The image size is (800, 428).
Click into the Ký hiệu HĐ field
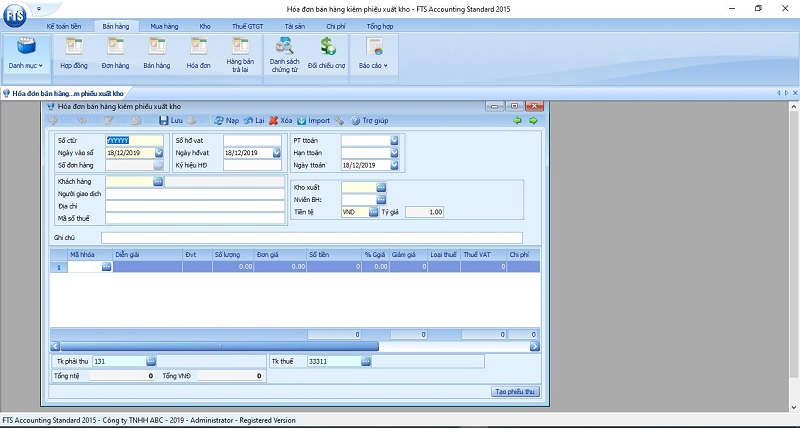253,165
